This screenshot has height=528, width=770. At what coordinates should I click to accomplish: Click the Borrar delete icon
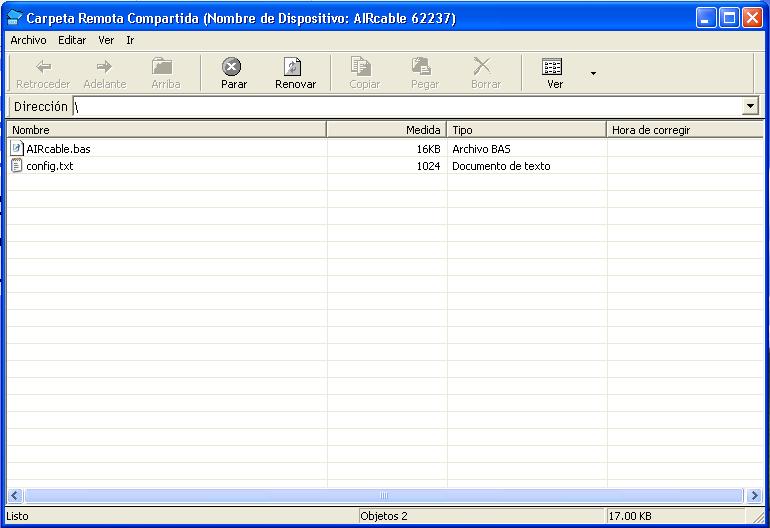[x=482, y=66]
